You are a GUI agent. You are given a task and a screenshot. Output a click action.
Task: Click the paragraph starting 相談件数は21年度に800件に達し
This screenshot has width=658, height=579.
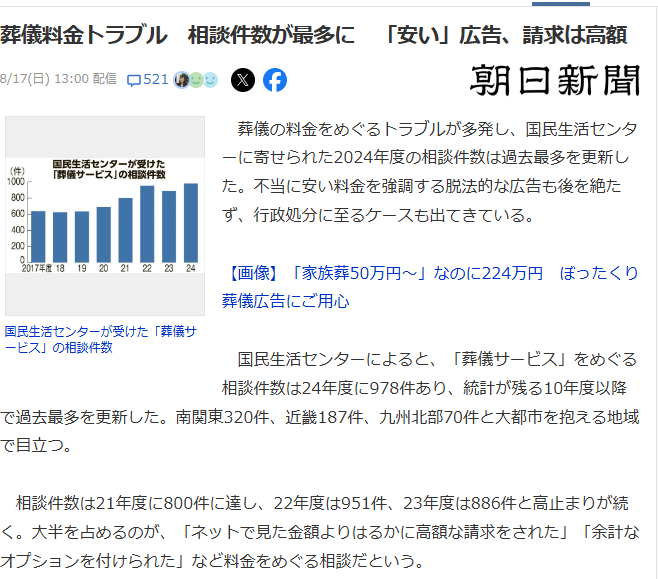pos(320,532)
